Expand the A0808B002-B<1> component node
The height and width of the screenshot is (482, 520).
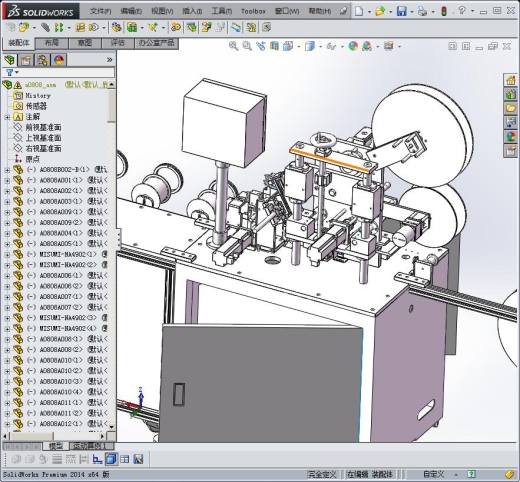[7, 170]
